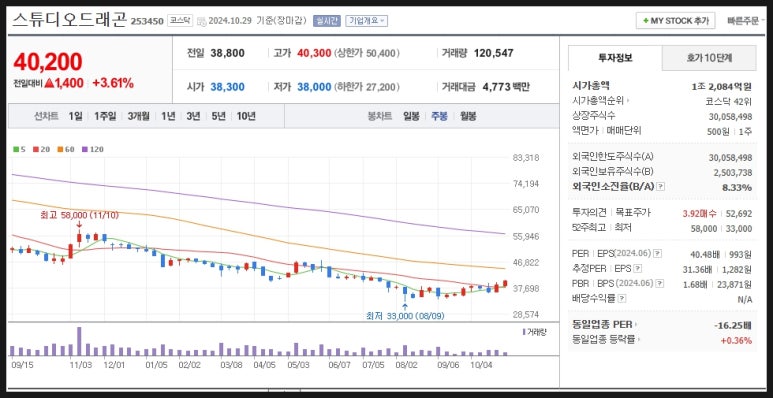Open the 시가총액순위 link
The image size is (773, 398).
tap(601, 101)
